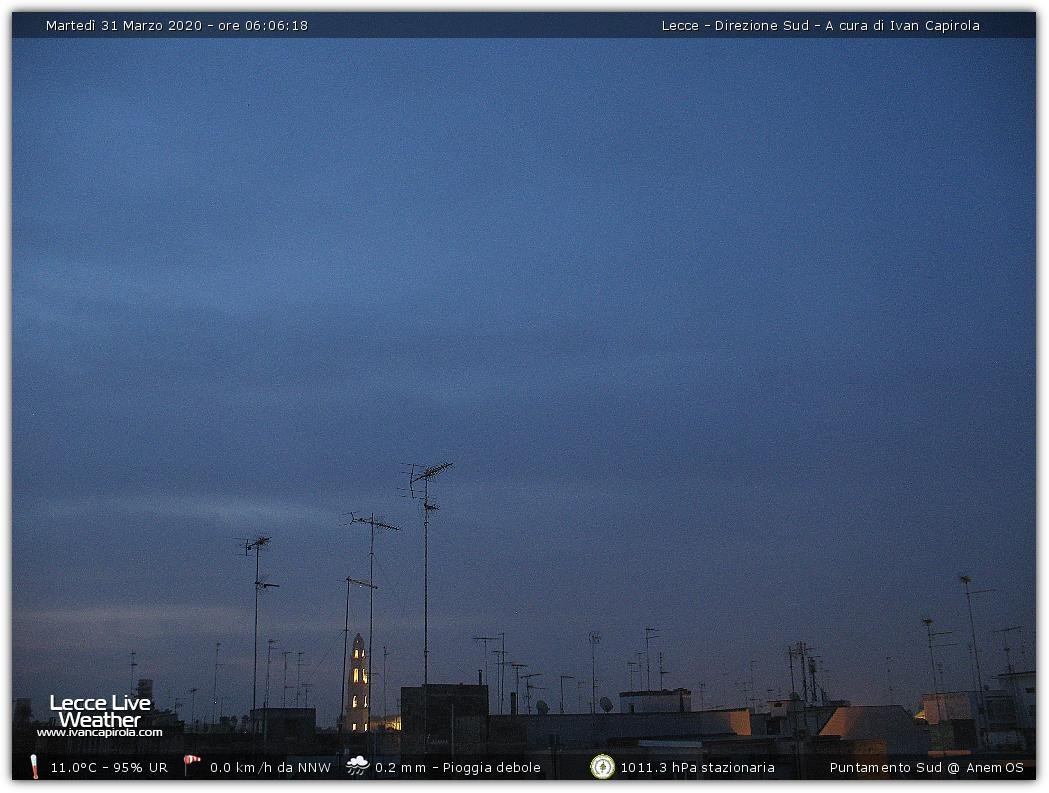Select the 0.0 km/h da NNW wind reading
The height and width of the screenshot is (793, 1049).
(x=270, y=768)
